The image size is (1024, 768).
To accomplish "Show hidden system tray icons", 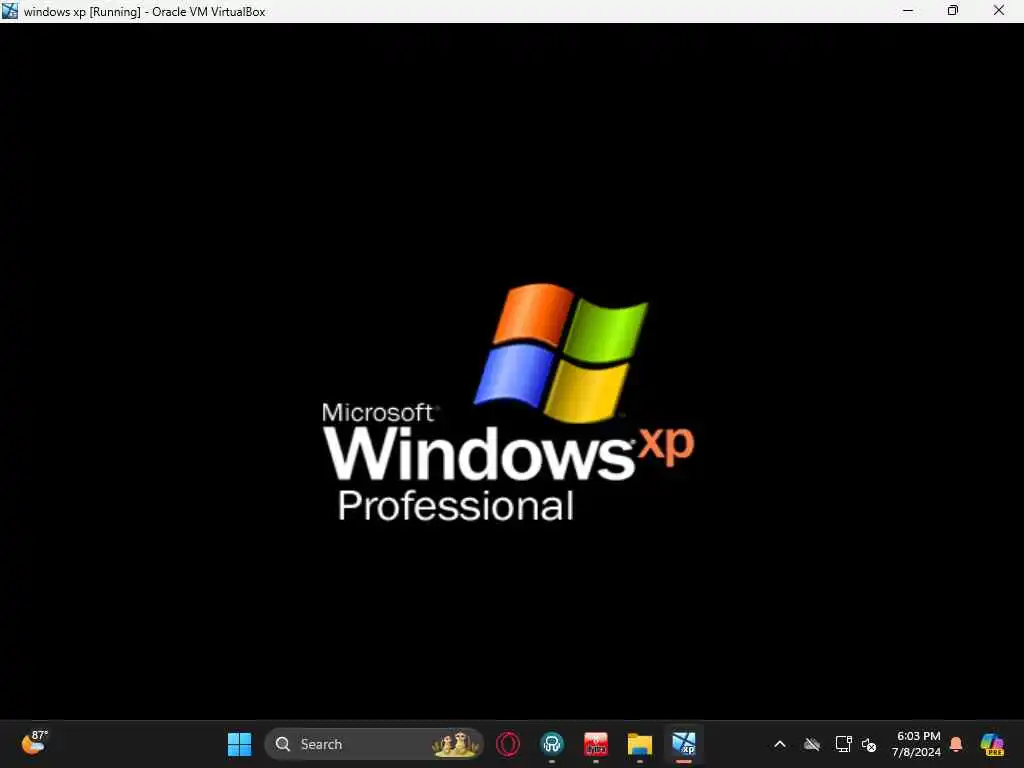I will (x=780, y=744).
